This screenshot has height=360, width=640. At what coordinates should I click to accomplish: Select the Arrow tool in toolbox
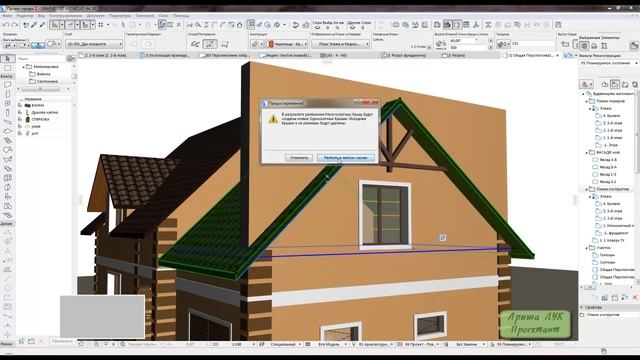pyautogui.click(x=8, y=59)
